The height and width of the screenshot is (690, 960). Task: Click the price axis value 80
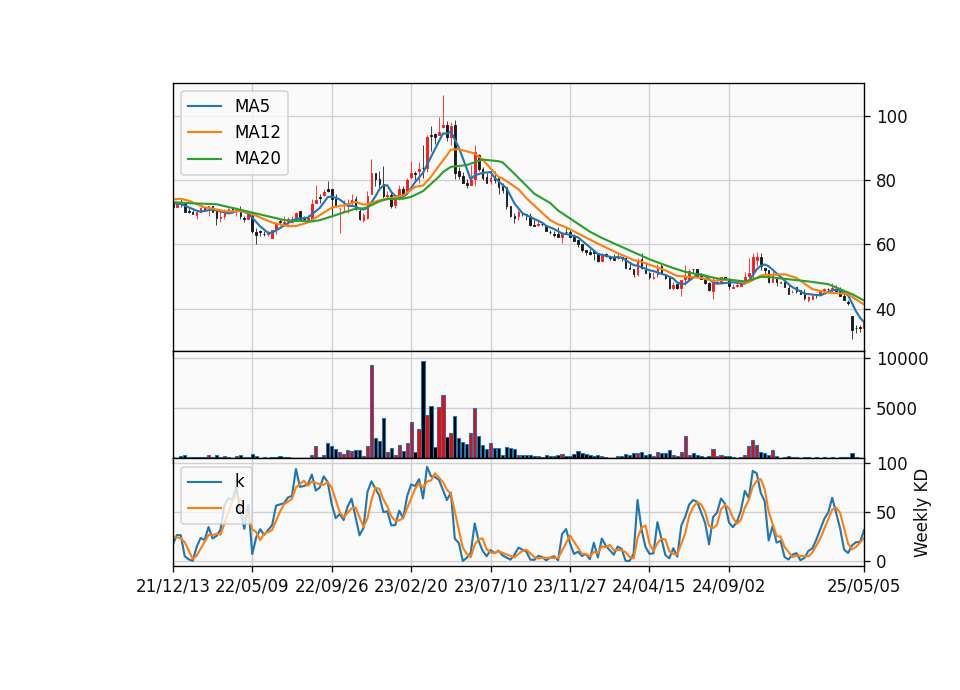(x=887, y=181)
